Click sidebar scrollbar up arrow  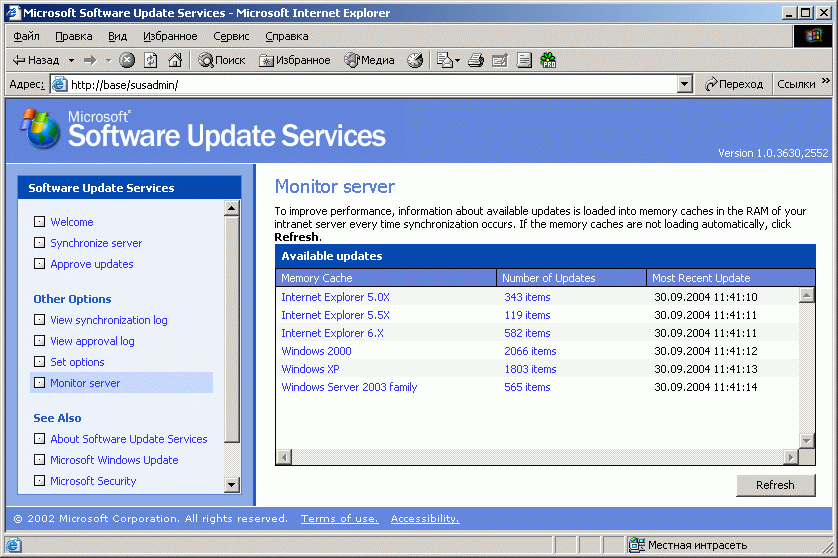pos(231,208)
